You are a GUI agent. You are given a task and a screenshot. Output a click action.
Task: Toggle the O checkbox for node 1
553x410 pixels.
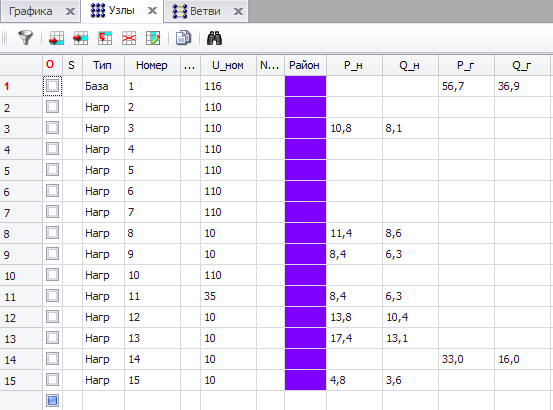(x=53, y=86)
